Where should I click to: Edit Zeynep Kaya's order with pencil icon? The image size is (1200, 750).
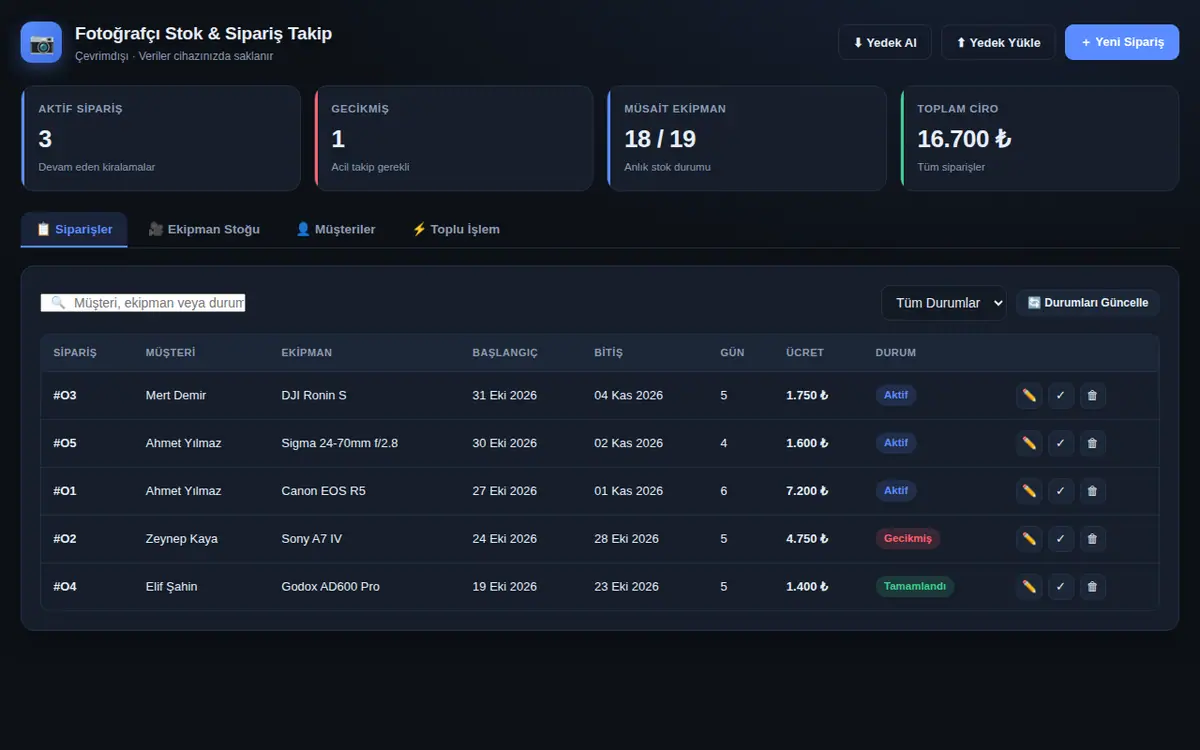1029,539
